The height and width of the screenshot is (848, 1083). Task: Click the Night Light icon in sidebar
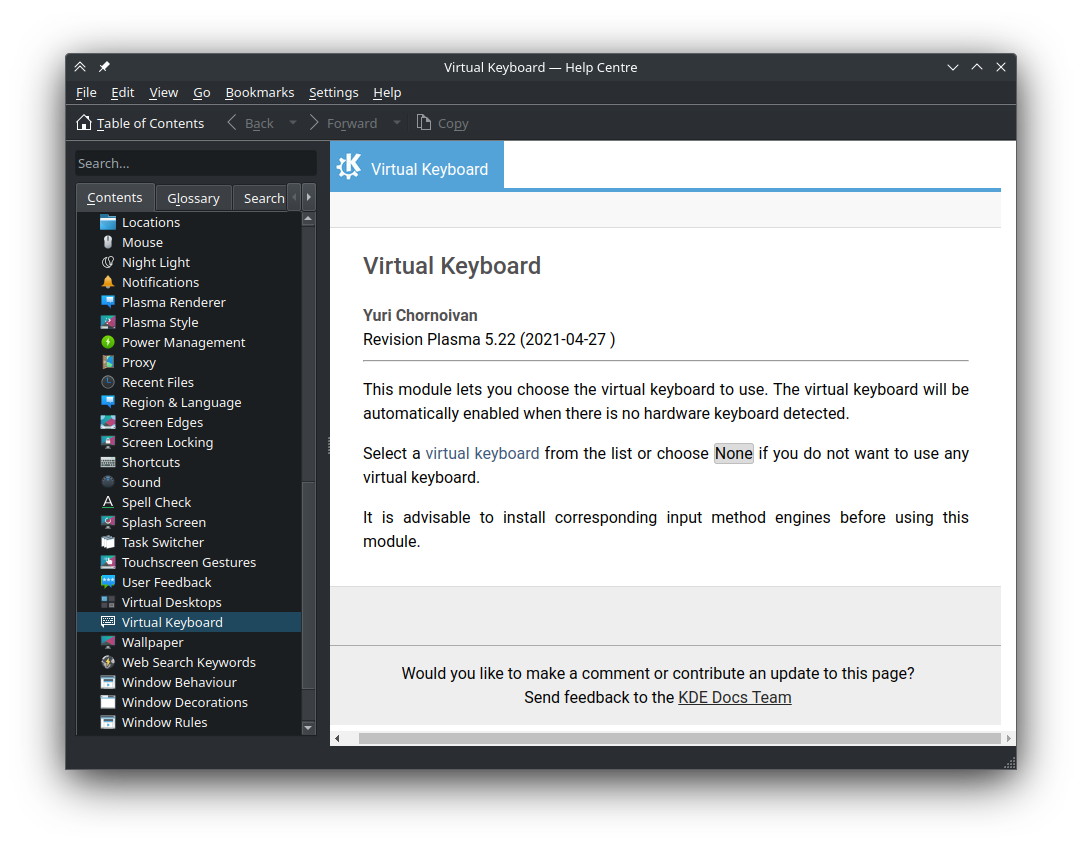click(x=108, y=262)
